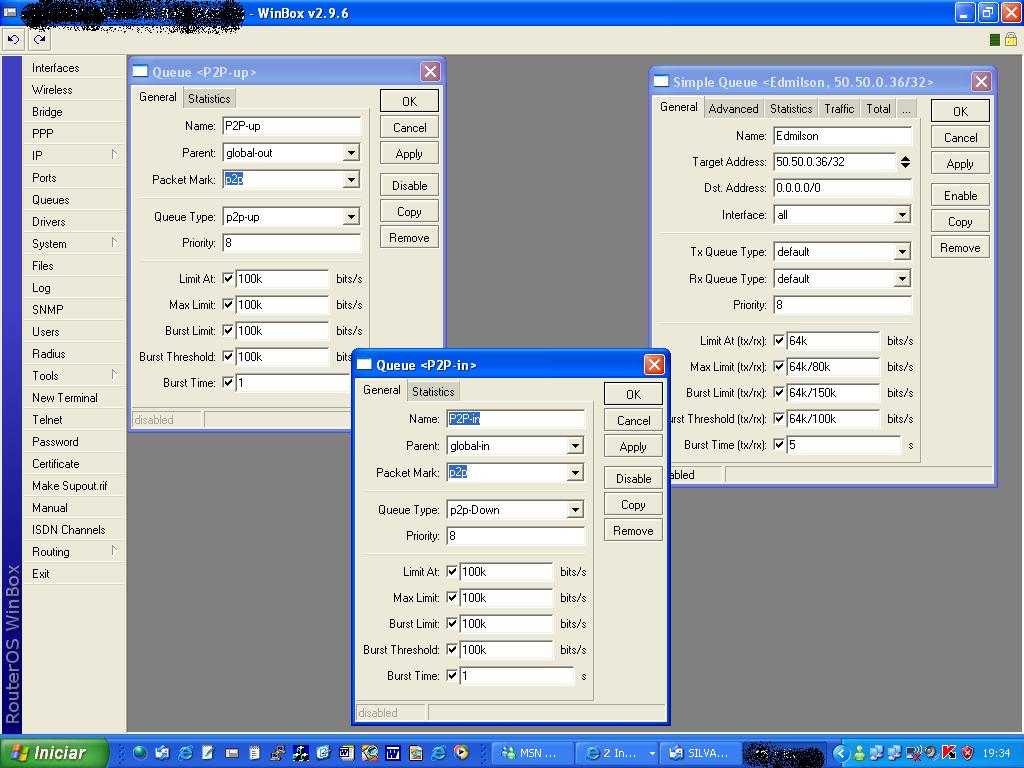Click the padlock icon in WinBox toolbar
Viewport: 1024px width, 768px height.
[1010, 40]
